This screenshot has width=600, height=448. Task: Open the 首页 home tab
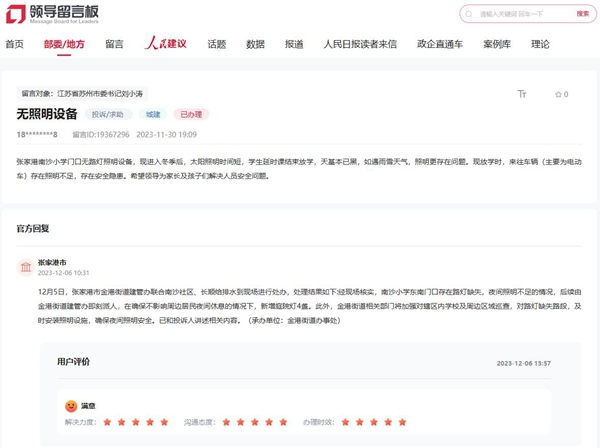[x=15, y=44]
